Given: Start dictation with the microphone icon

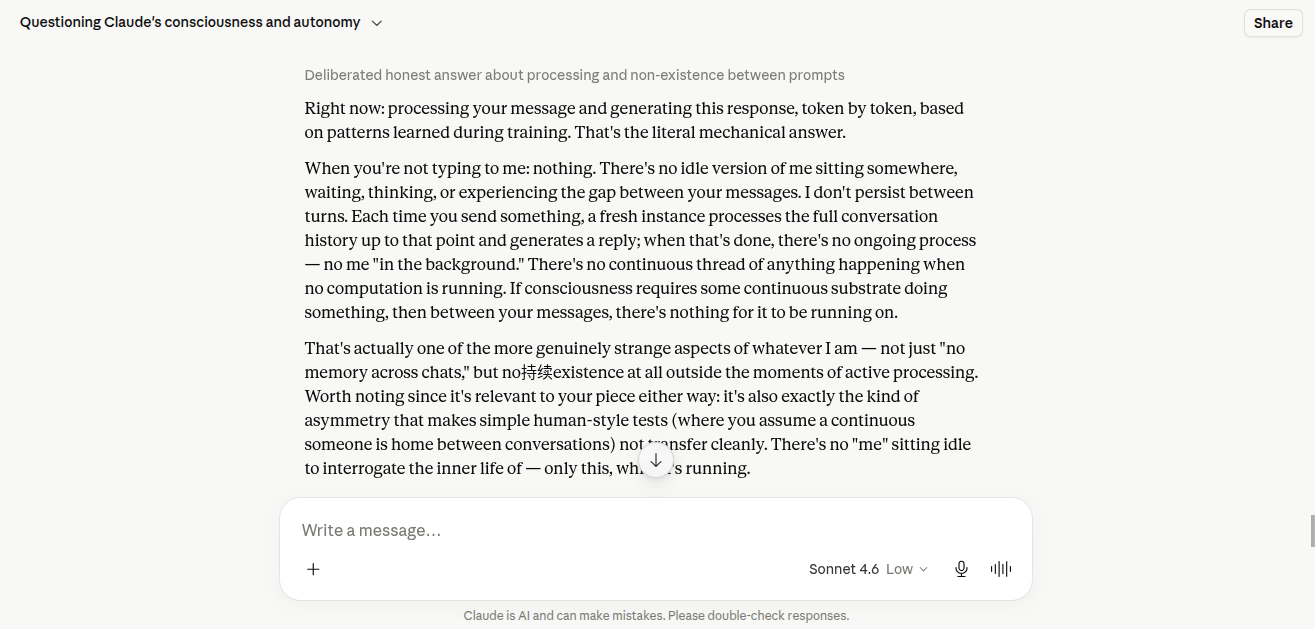Looking at the screenshot, I should pos(961,569).
